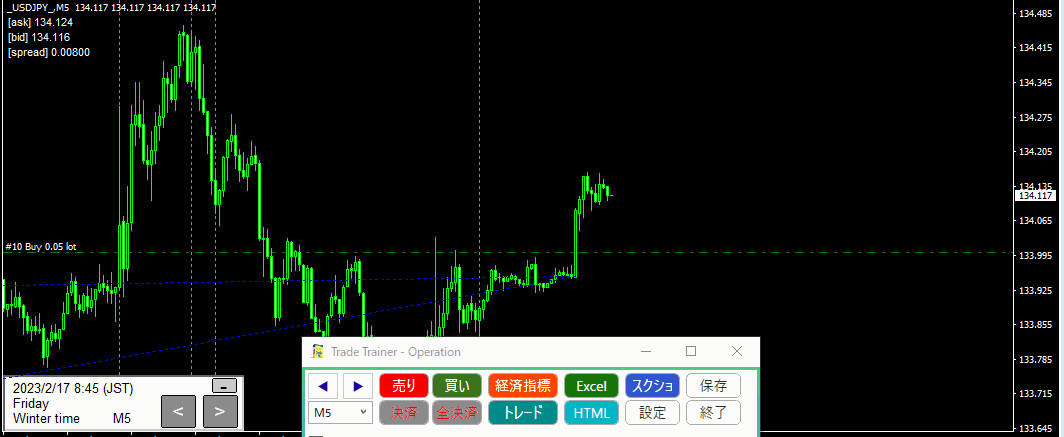Collapse the date info panel
The height and width of the screenshot is (437, 1064).
[225, 386]
